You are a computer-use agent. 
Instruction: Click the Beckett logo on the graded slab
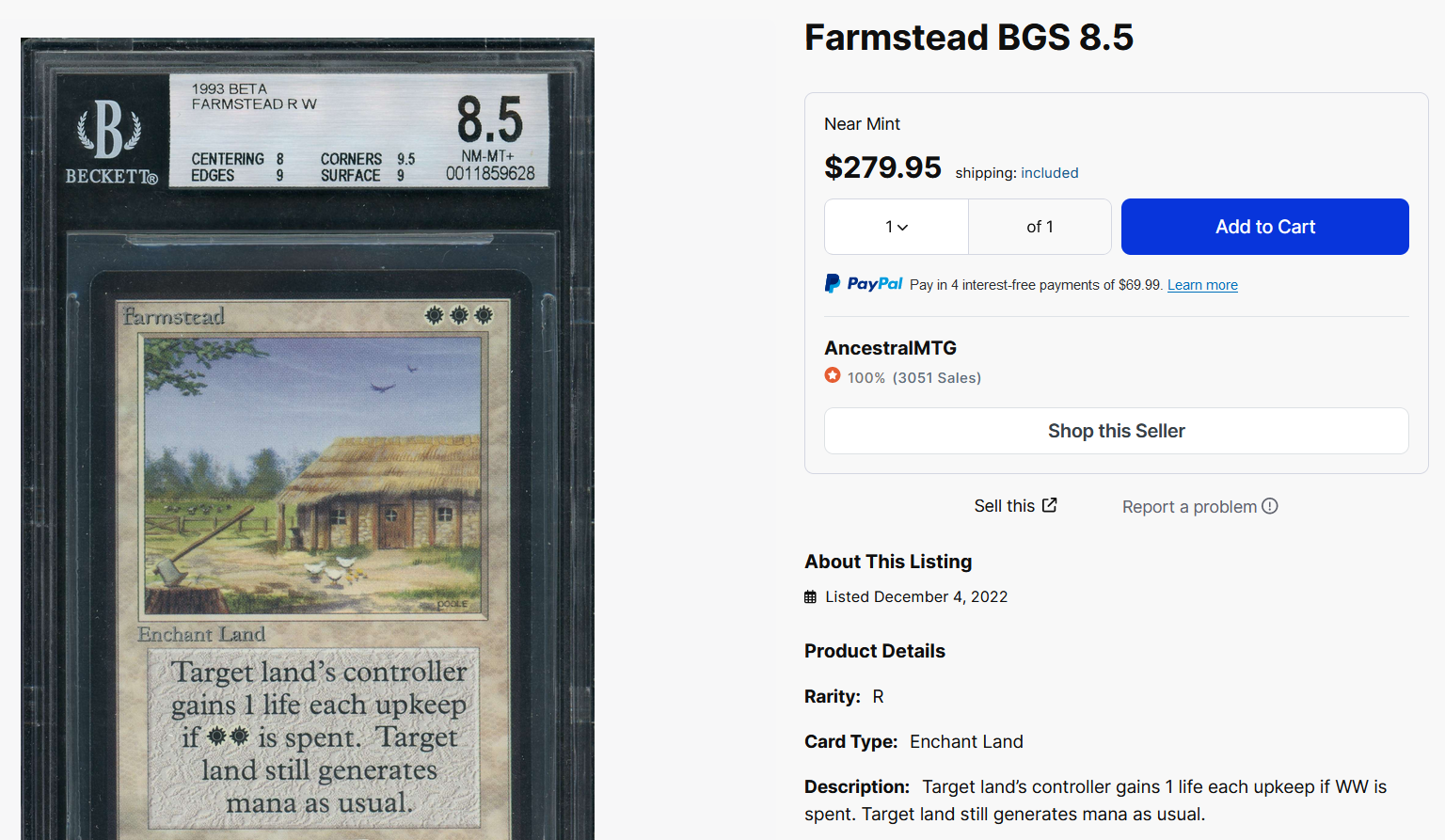tap(109, 135)
